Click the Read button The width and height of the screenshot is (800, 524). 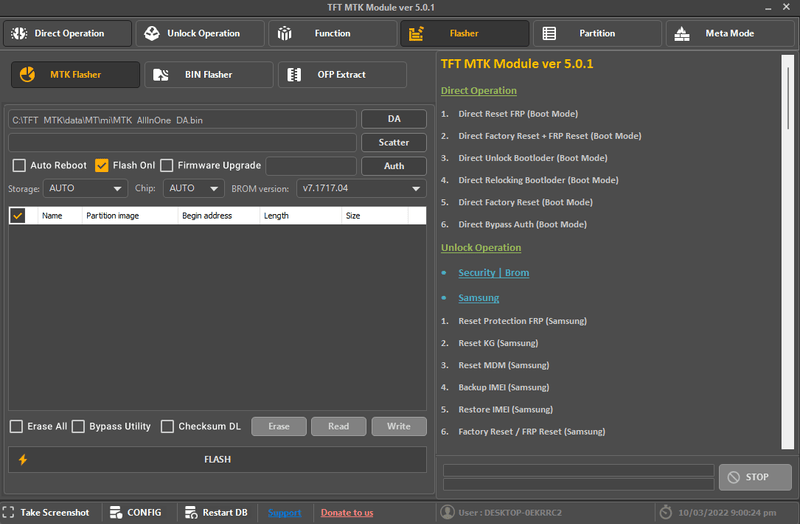[x=339, y=426]
